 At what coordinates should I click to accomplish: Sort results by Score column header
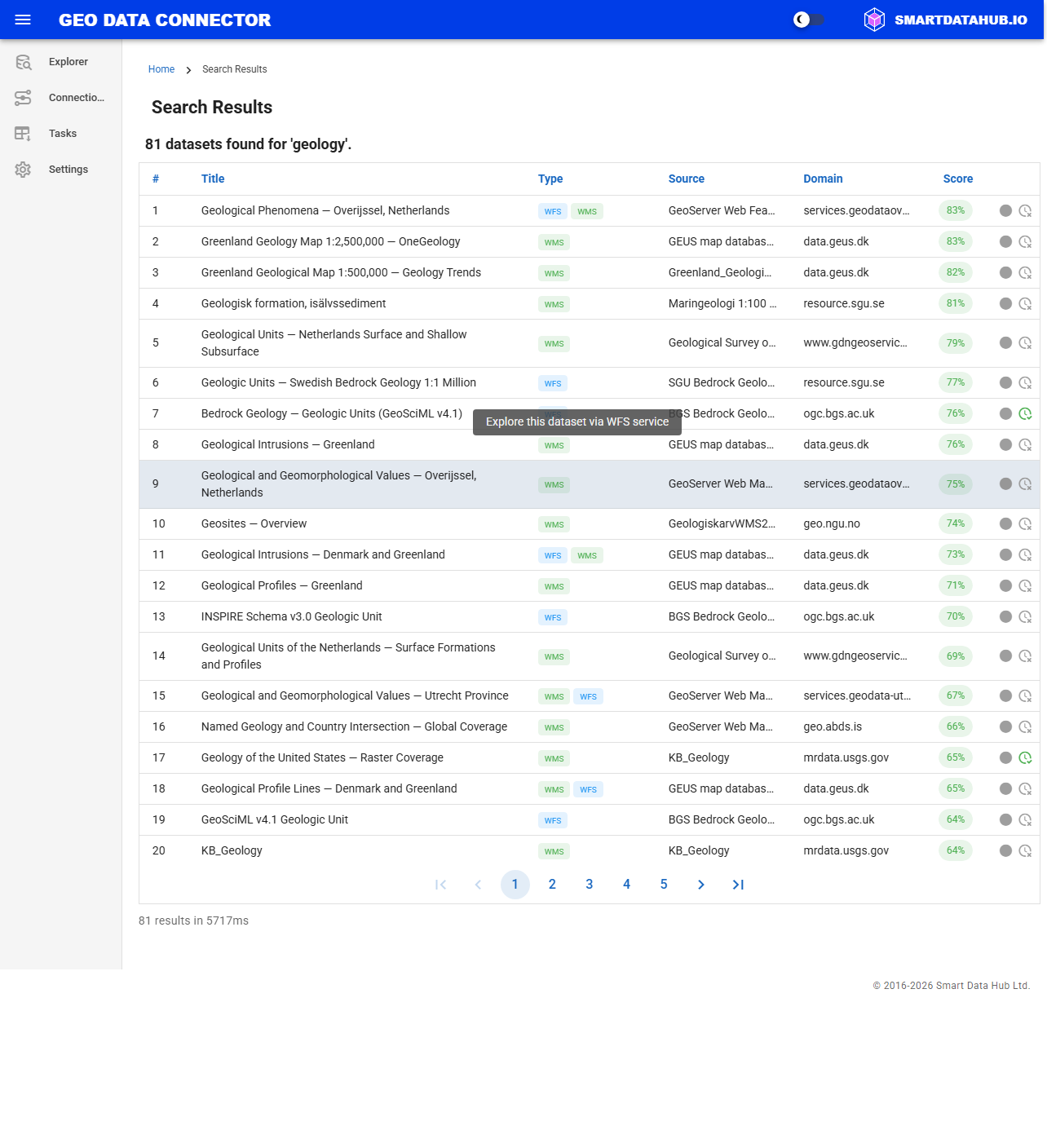[958, 179]
